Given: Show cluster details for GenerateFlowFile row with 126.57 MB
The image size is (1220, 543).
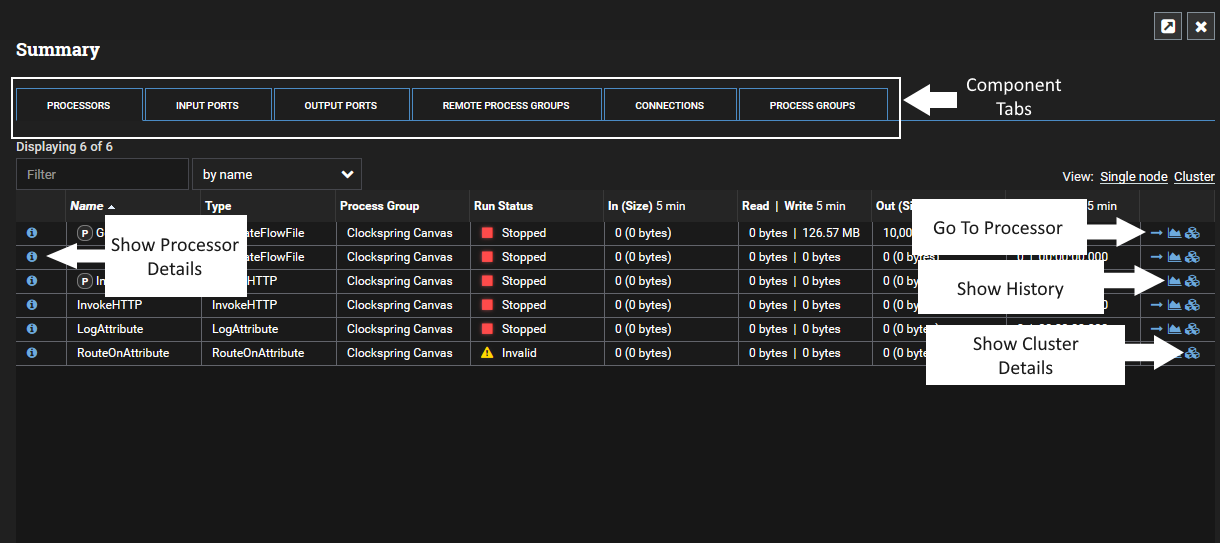Looking at the screenshot, I should (1192, 233).
